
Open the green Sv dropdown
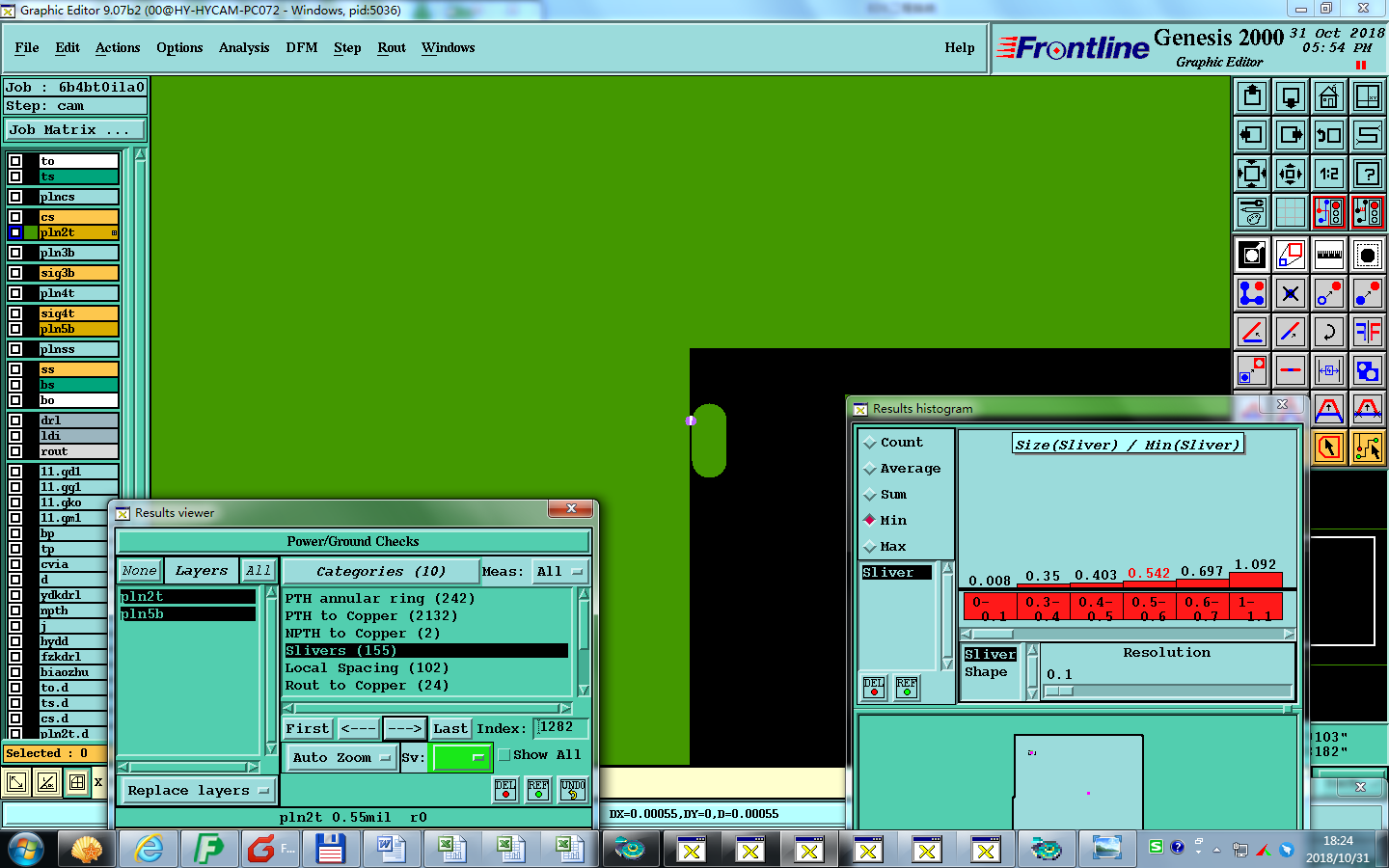coord(461,758)
